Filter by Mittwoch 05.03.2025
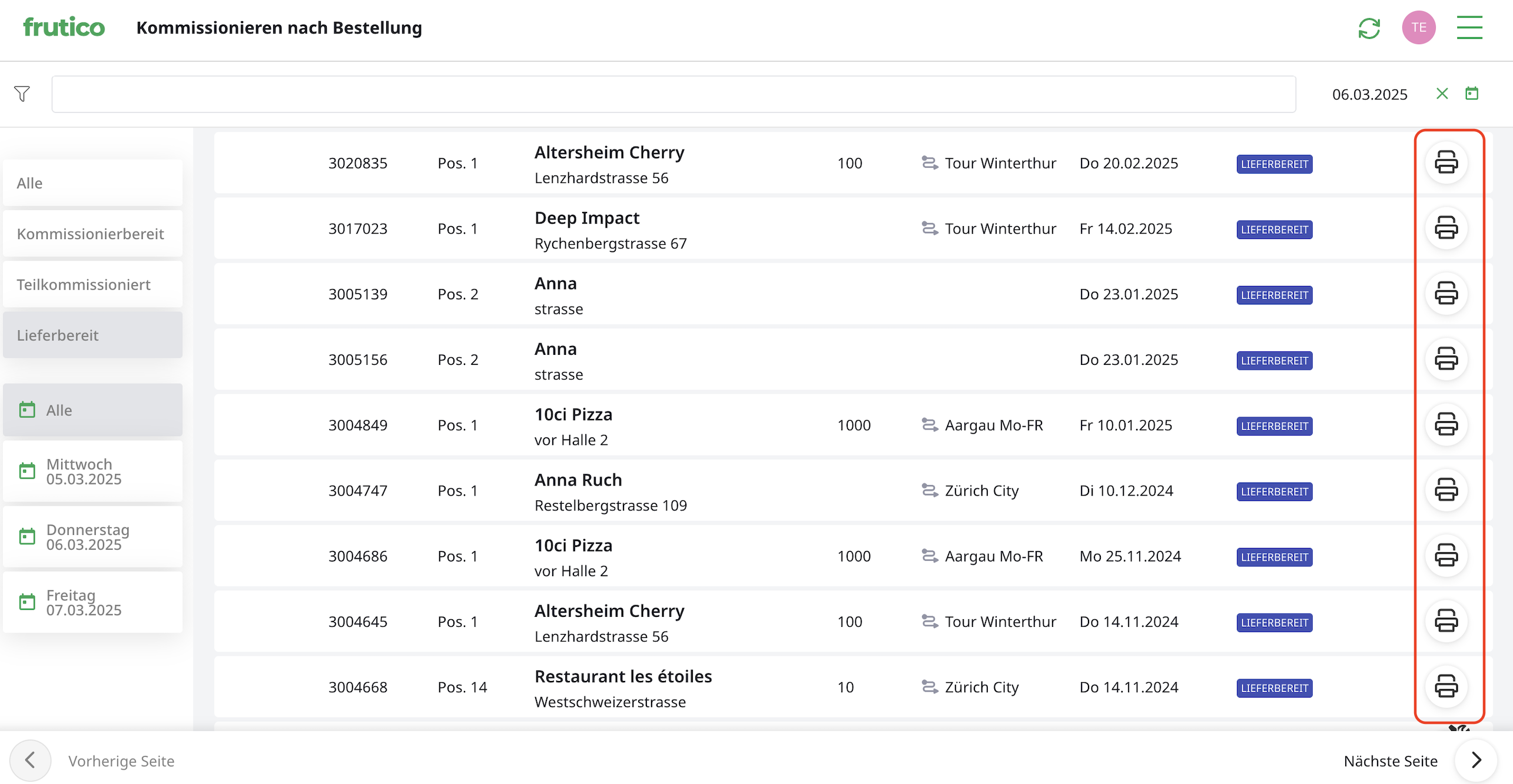The width and height of the screenshot is (1513, 784). [x=92, y=471]
